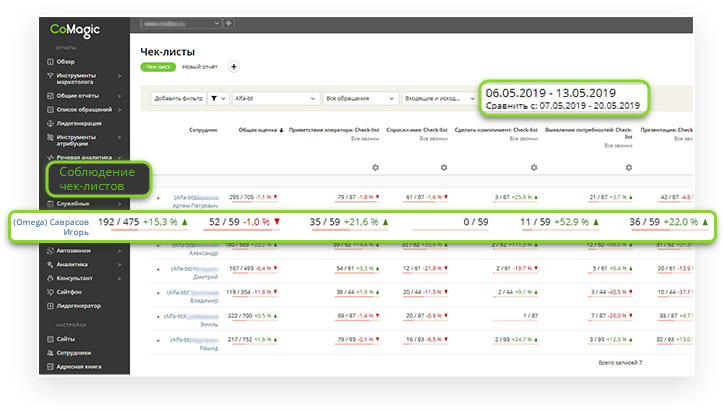Open the Alfa-bt dropdown
The width and height of the screenshot is (724, 412).
coord(275,98)
